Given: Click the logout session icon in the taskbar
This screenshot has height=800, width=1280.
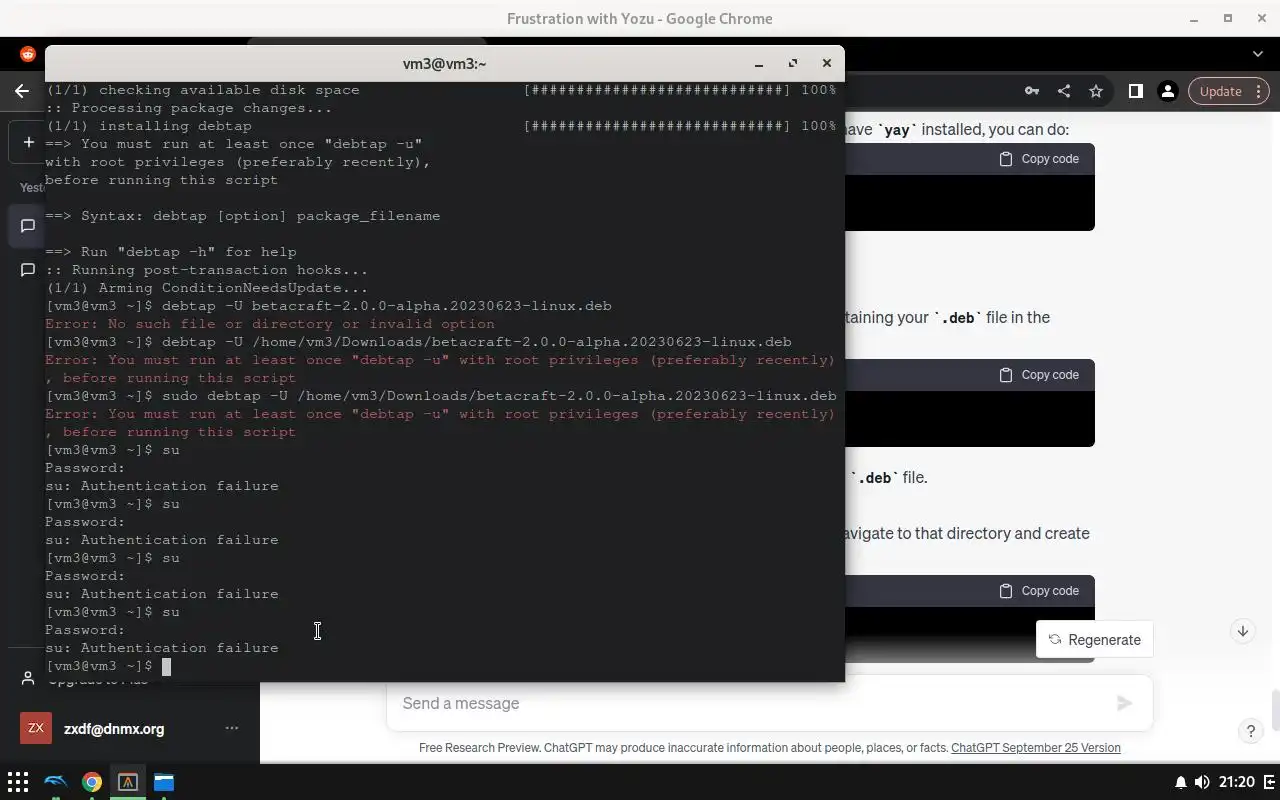Looking at the screenshot, I should point(1268,782).
